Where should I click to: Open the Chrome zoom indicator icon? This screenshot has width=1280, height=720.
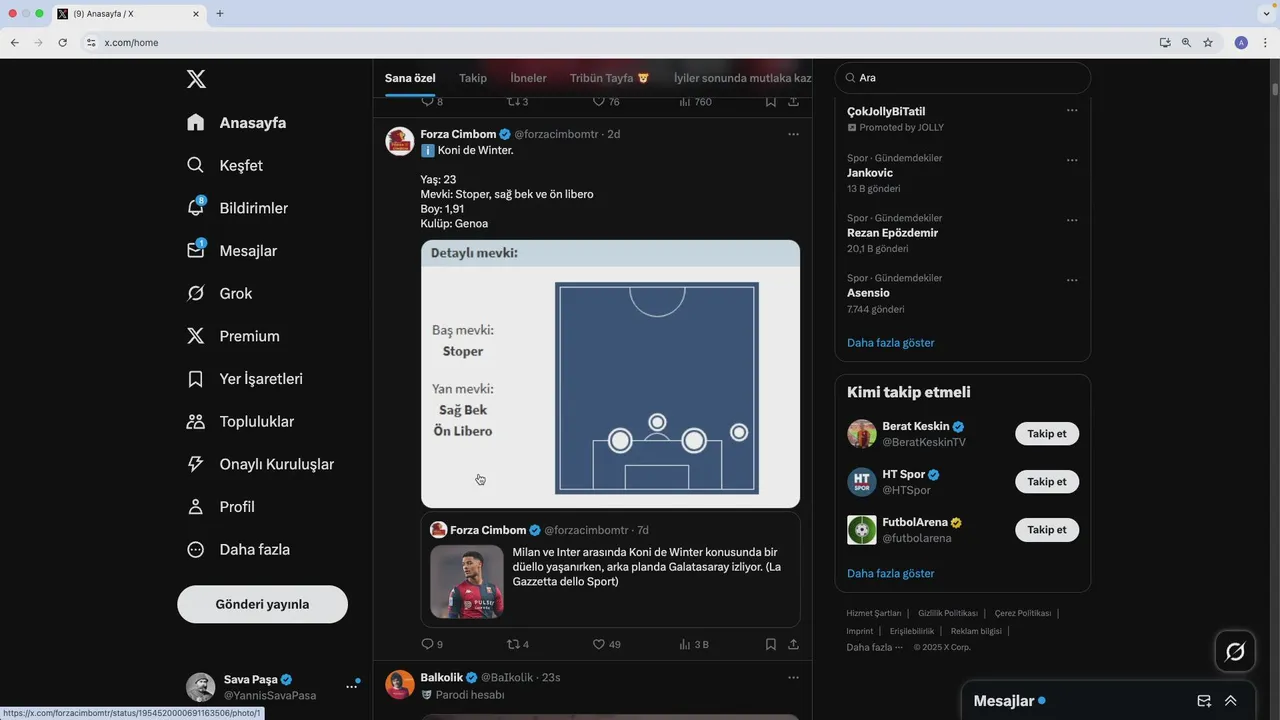[1186, 43]
